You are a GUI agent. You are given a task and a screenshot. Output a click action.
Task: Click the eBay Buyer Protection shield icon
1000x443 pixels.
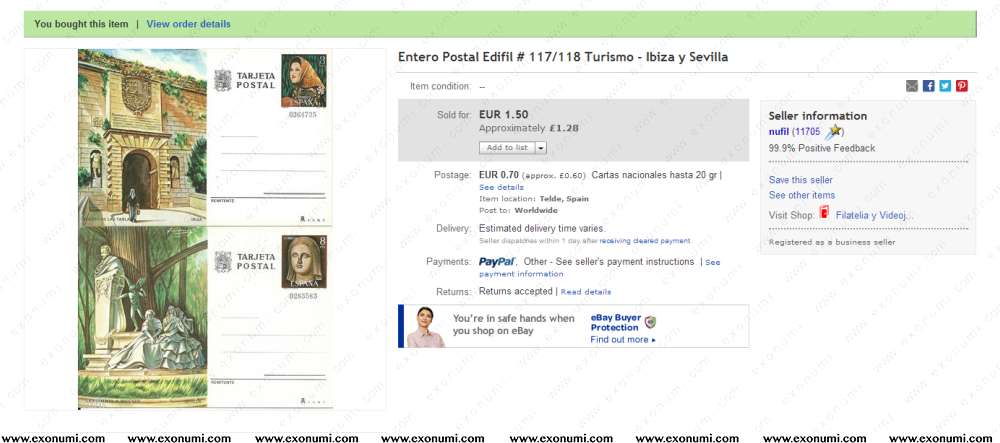tap(650, 322)
